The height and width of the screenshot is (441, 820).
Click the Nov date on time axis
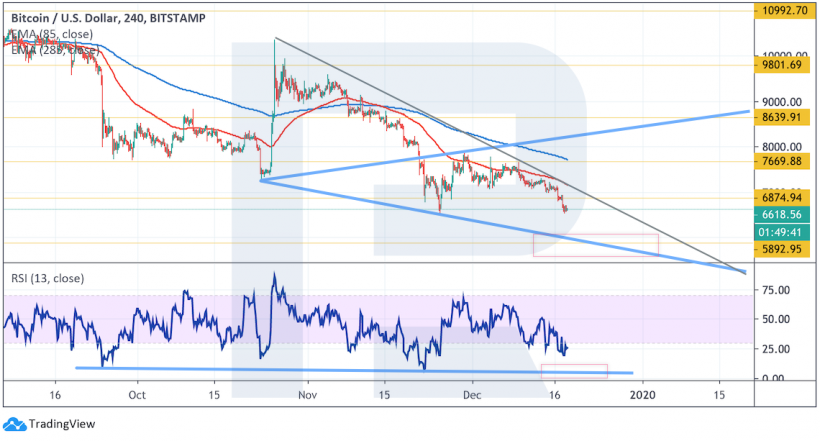click(x=308, y=396)
